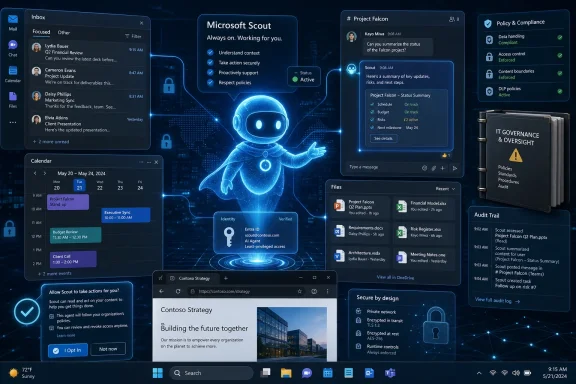Click the Type a message field
The image size is (576, 384).
click(382, 167)
